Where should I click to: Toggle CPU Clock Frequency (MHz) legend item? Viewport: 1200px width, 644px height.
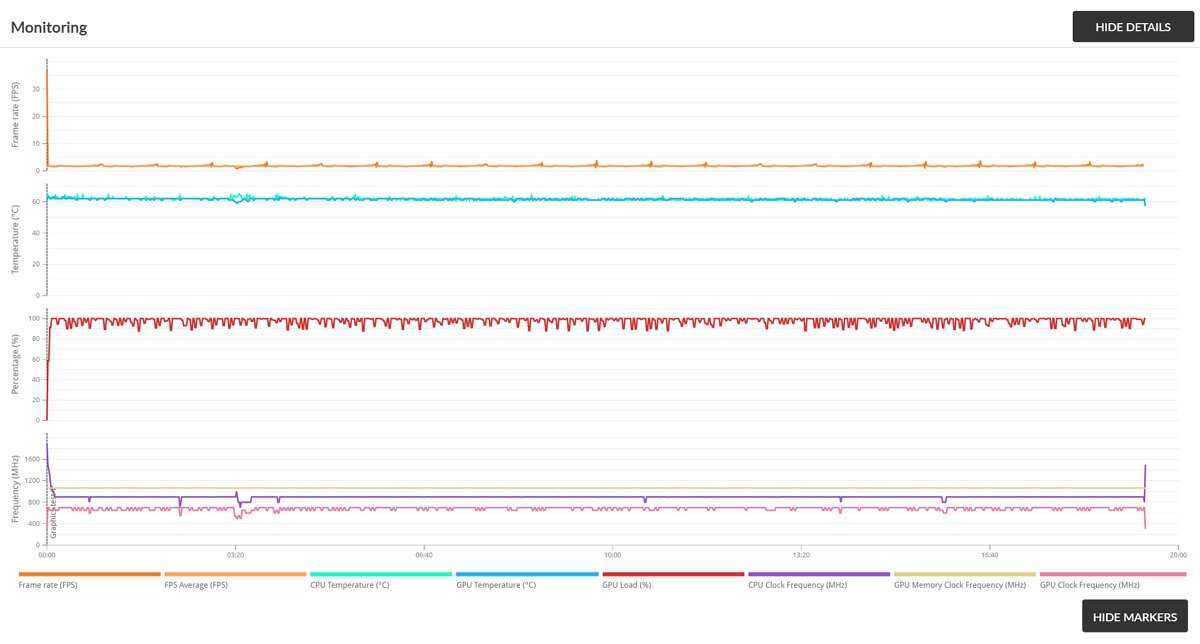point(818,574)
